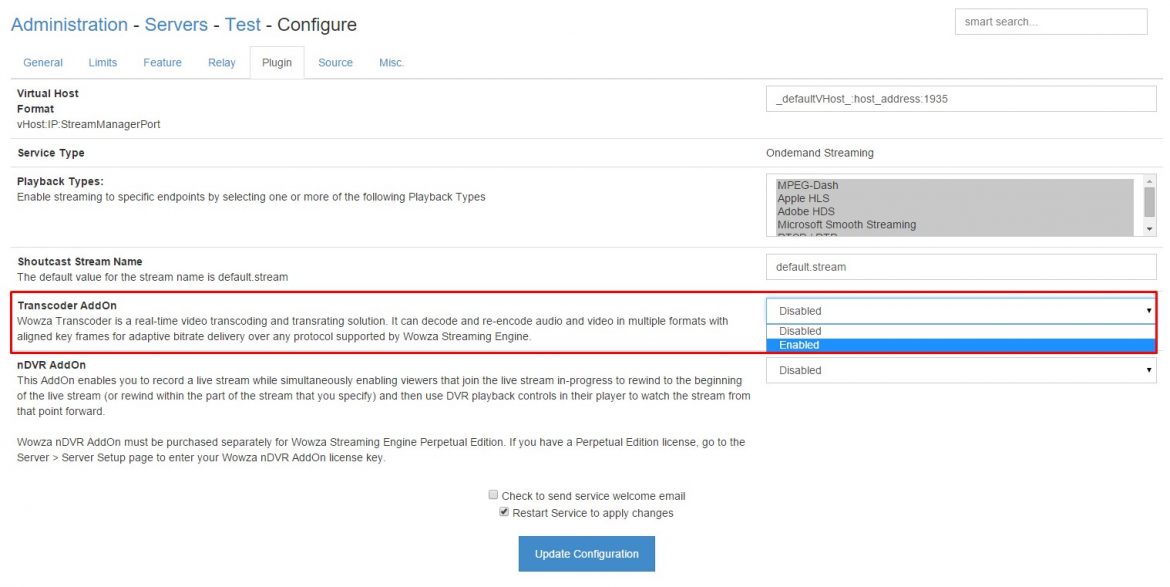The image size is (1170, 587).
Task: Enable send service welcome email checkbox
Action: 493,495
